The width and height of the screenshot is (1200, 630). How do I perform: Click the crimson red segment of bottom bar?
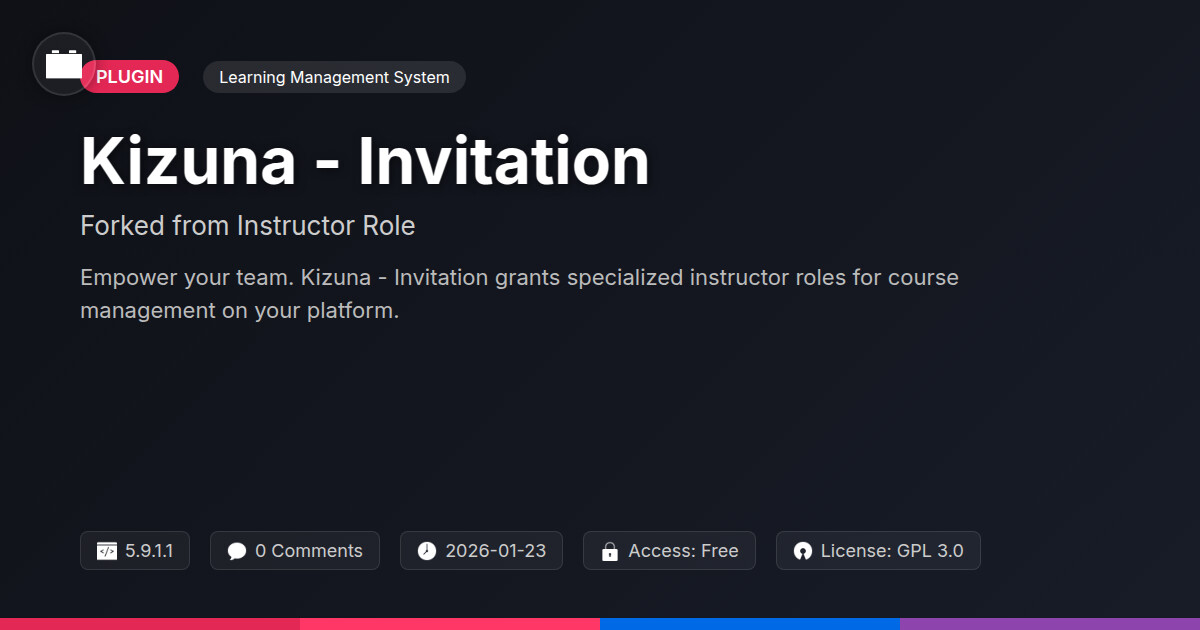pos(150,623)
